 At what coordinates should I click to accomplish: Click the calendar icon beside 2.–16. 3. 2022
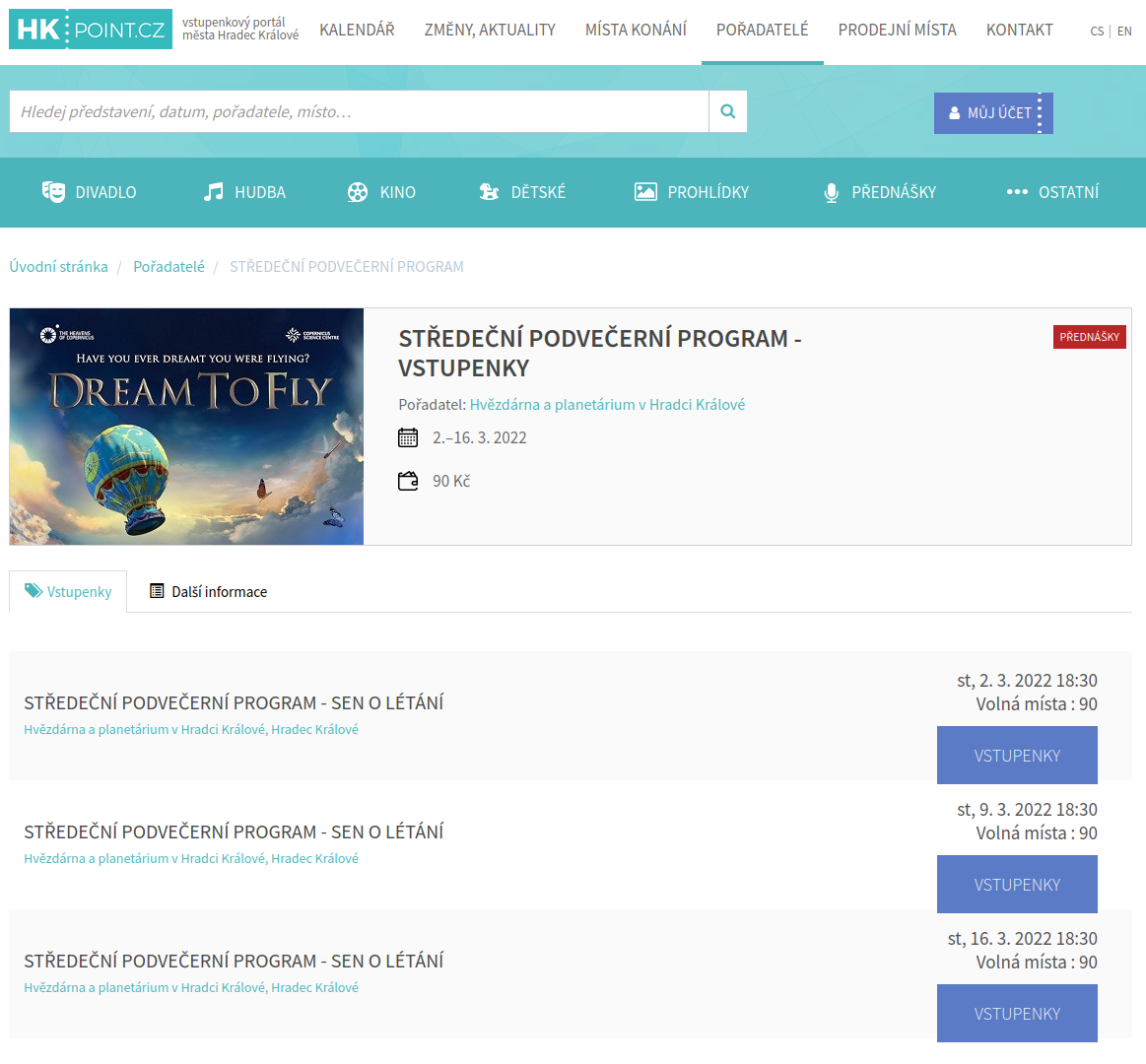(408, 437)
